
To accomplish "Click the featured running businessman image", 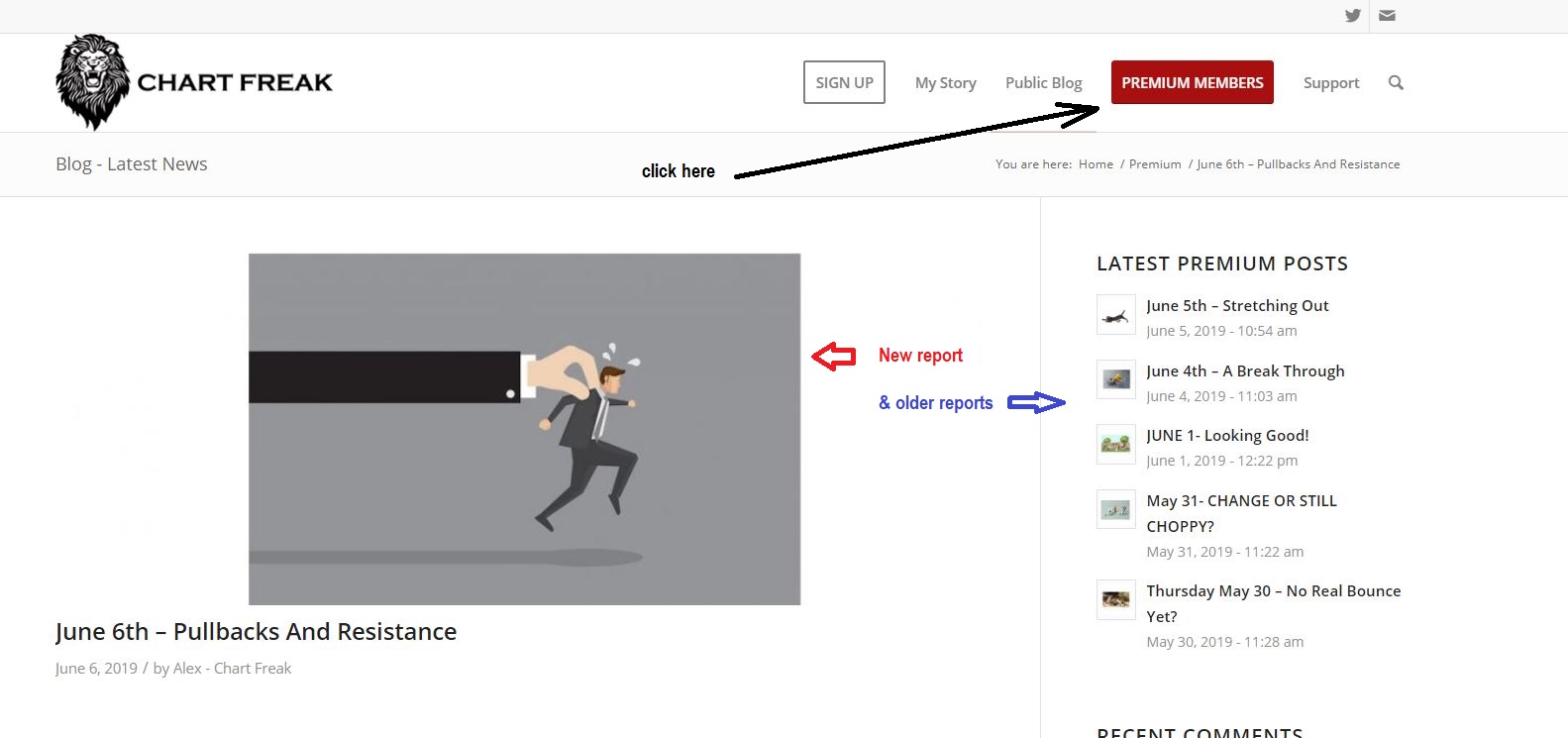I will pos(524,429).
